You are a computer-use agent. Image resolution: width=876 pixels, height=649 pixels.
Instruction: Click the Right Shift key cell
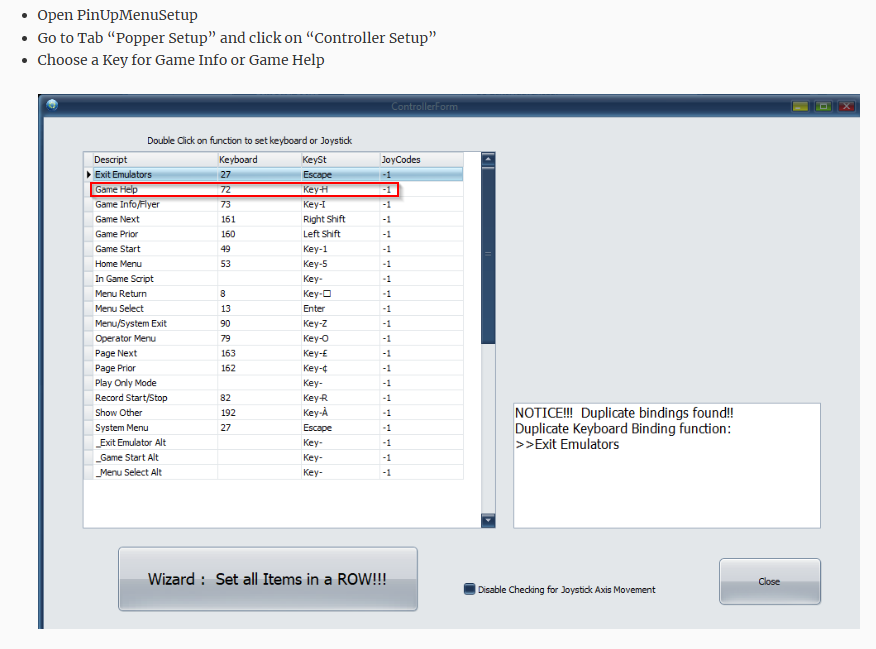pos(341,219)
